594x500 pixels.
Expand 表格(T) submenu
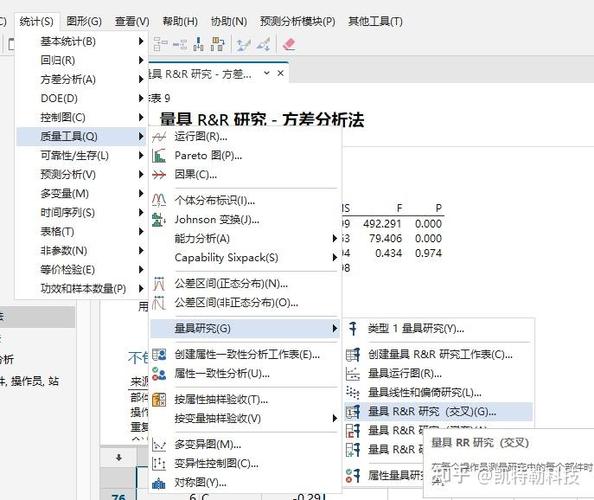click(81, 231)
